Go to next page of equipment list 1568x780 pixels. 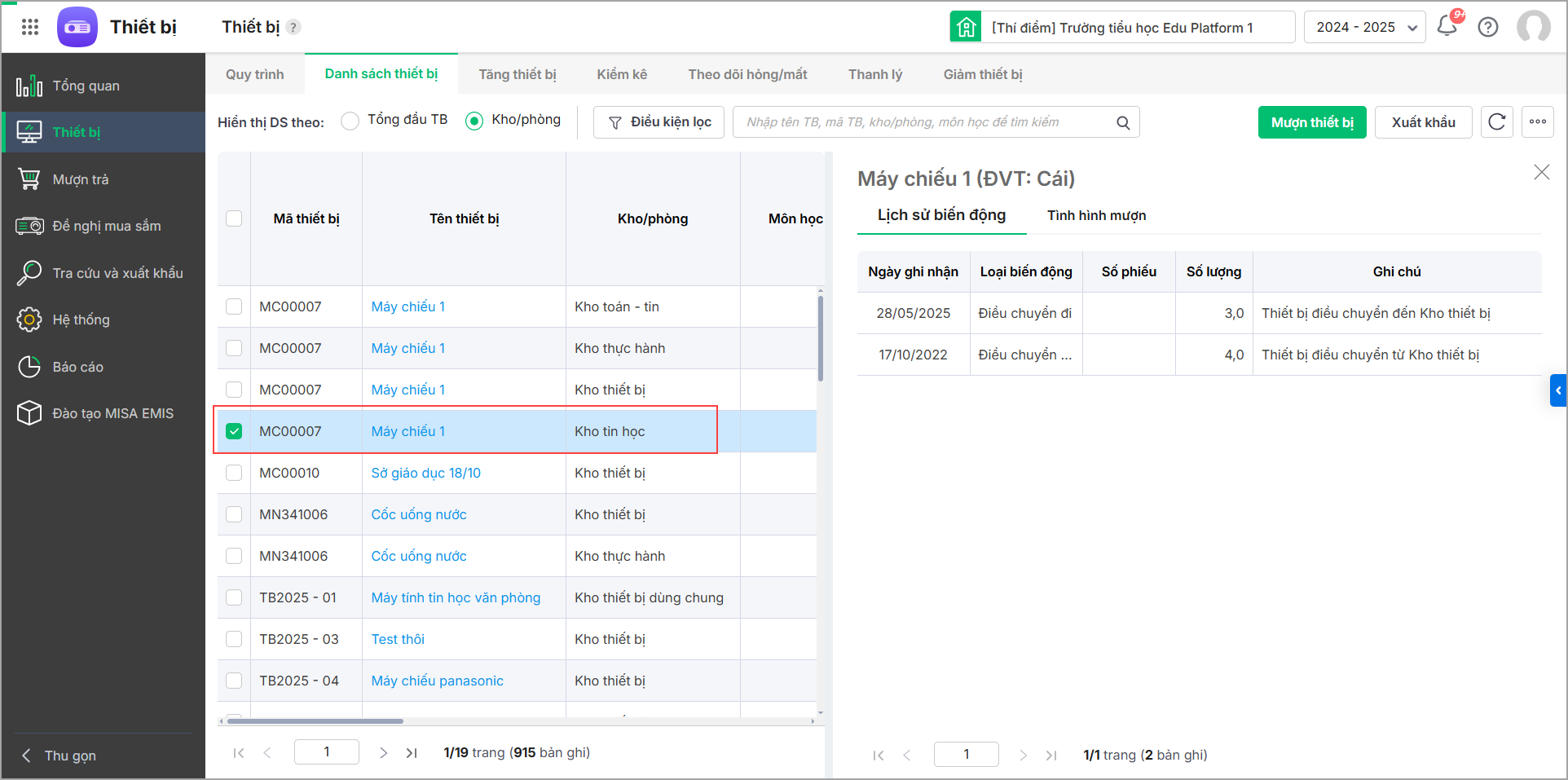(383, 753)
